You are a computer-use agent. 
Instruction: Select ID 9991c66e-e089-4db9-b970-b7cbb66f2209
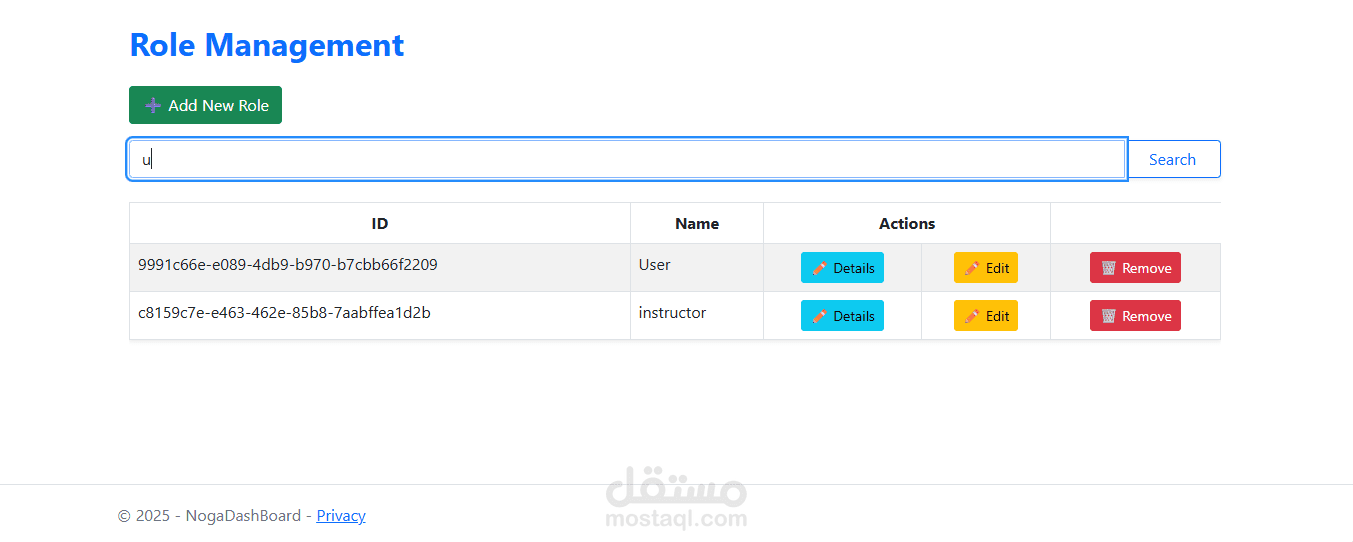tap(288, 265)
